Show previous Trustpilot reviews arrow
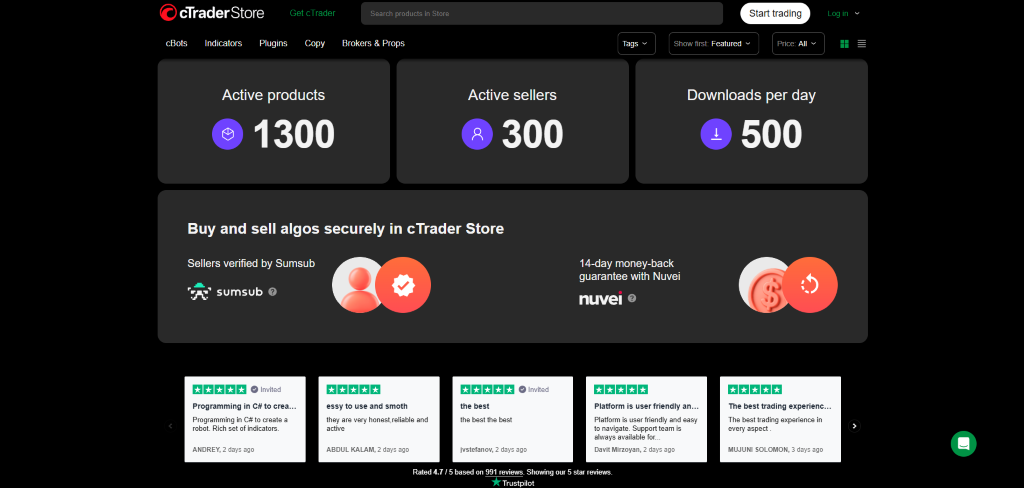Screen dimensions: 1024x488 click(x=170, y=426)
